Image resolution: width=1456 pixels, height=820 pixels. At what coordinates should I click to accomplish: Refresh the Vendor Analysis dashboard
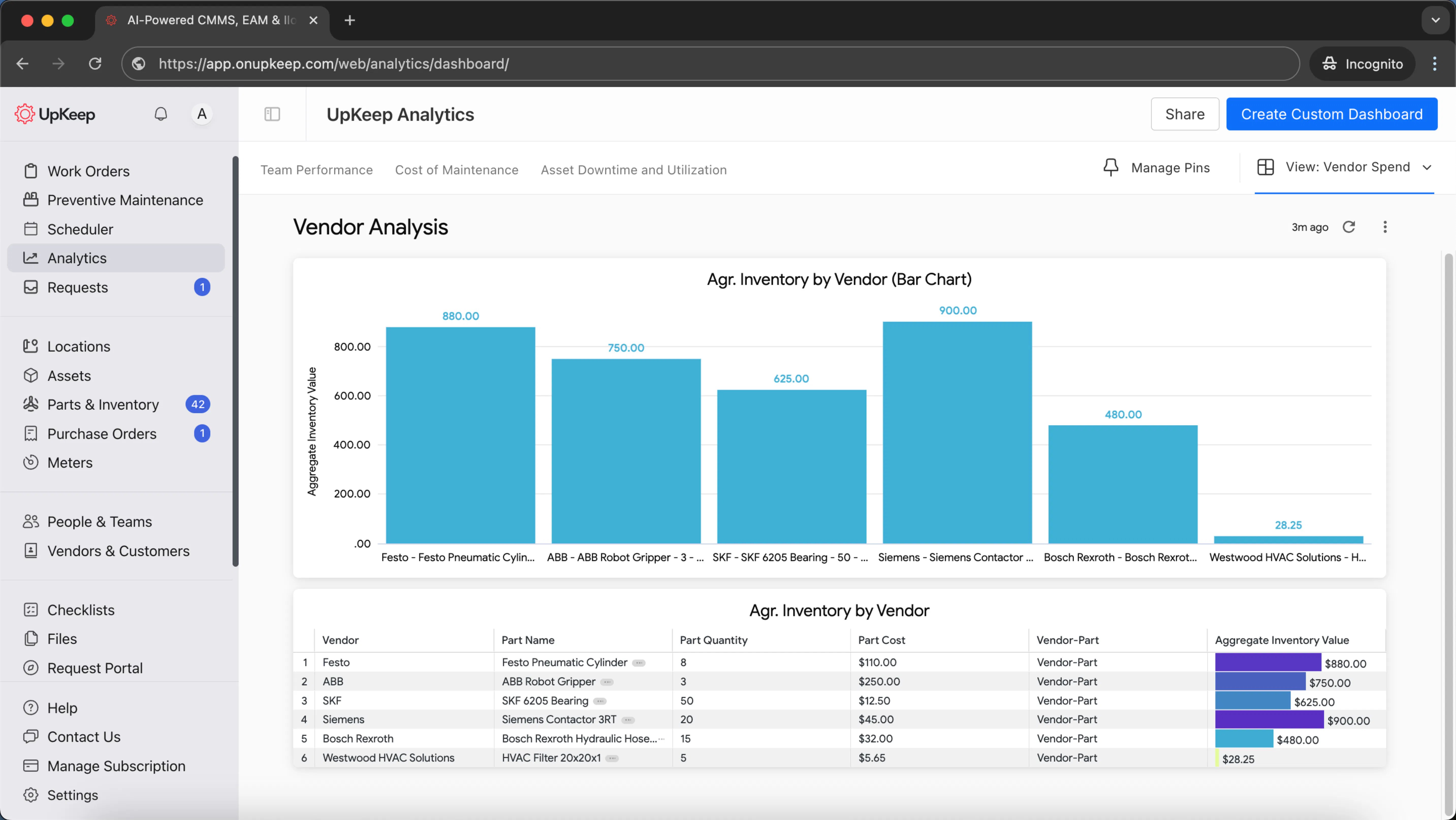1349,227
